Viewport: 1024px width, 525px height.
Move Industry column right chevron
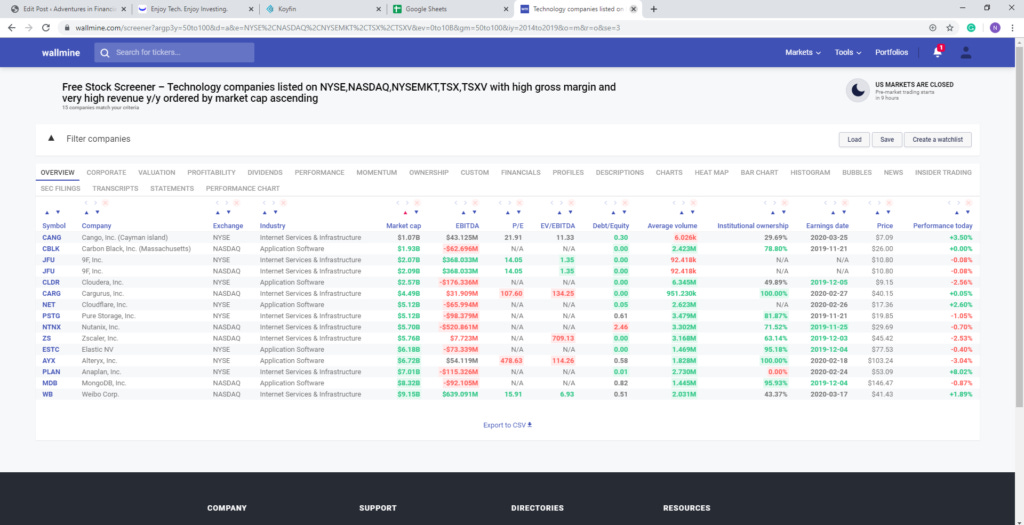tap(273, 202)
